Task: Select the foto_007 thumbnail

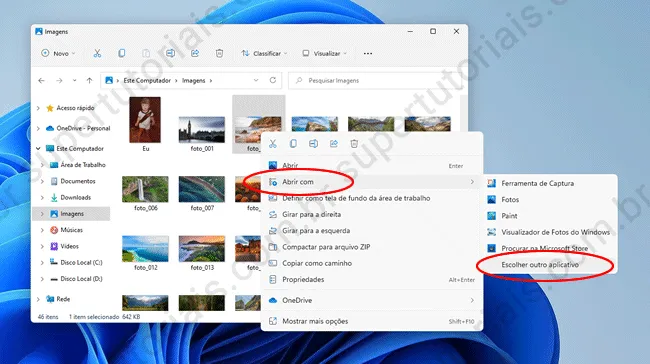Action: pos(202,189)
